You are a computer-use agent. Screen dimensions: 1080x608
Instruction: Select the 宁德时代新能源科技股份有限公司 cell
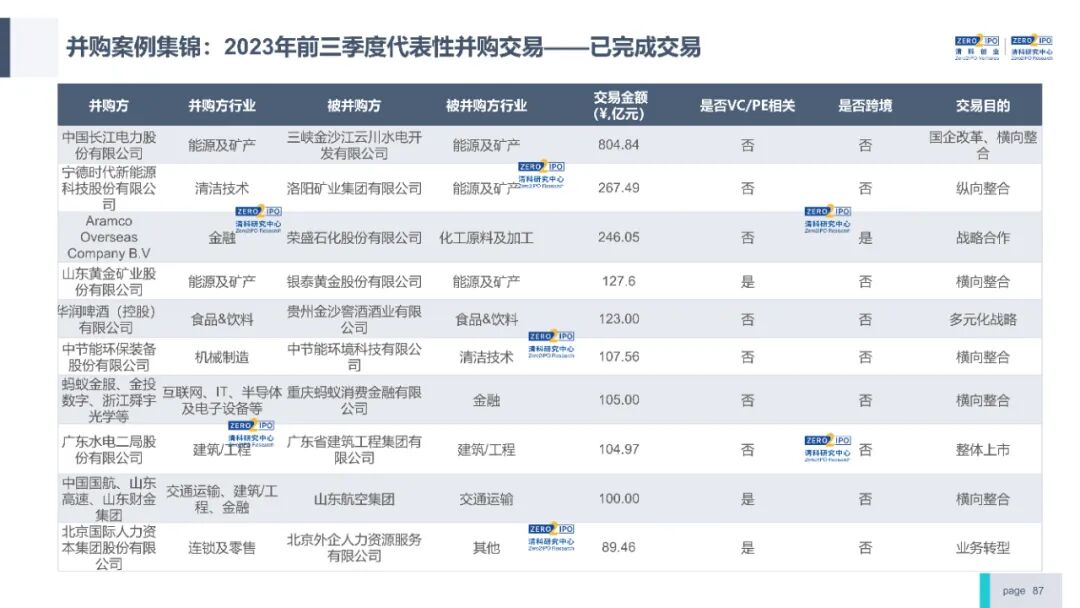coord(109,188)
